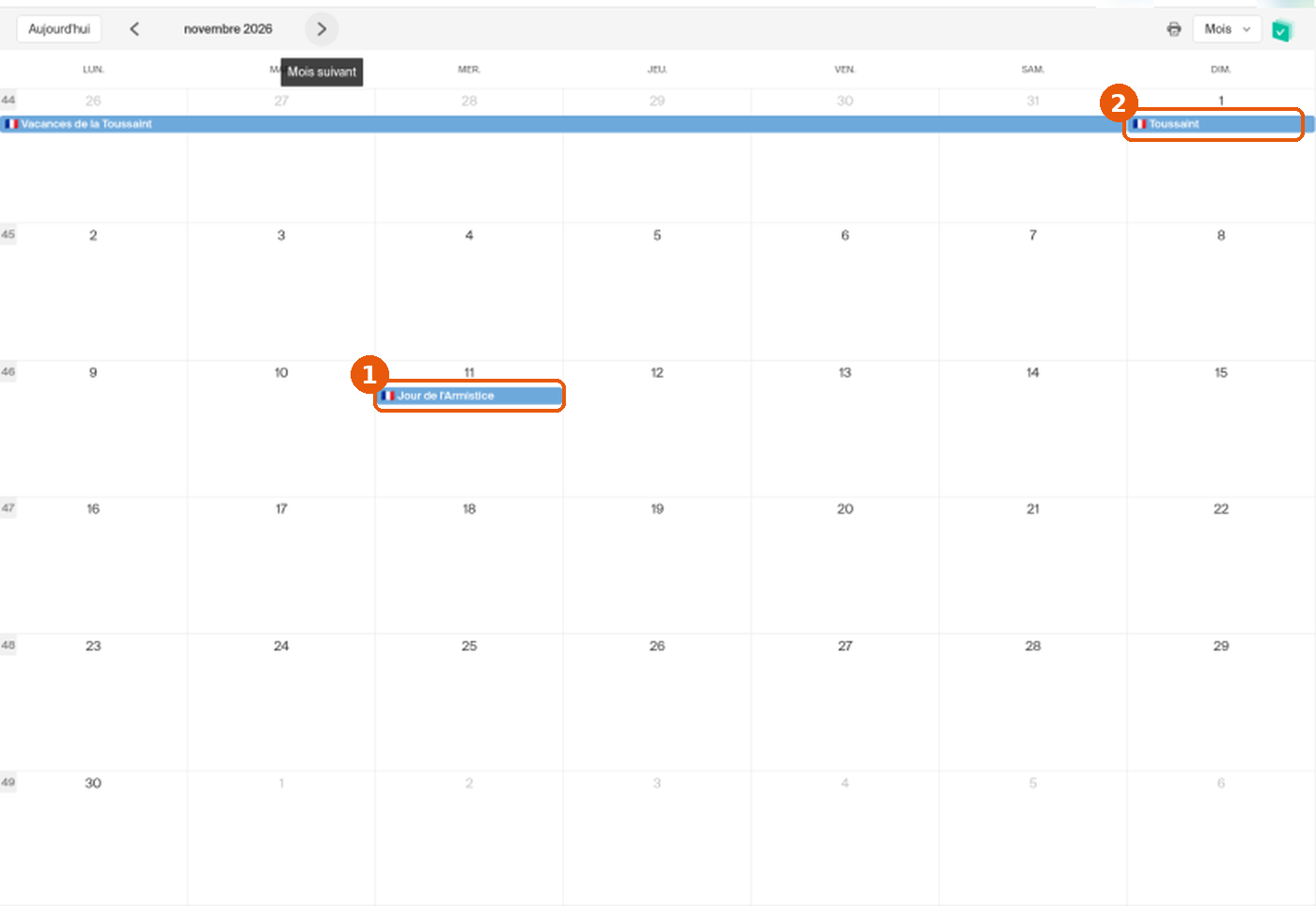The width and height of the screenshot is (1316, 906).
Task: Click the LUN. column header
Action: coord(93,70)
